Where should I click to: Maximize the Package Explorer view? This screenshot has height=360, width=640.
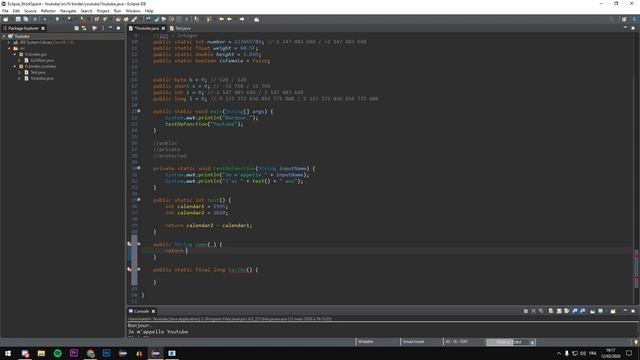(118, 28)
